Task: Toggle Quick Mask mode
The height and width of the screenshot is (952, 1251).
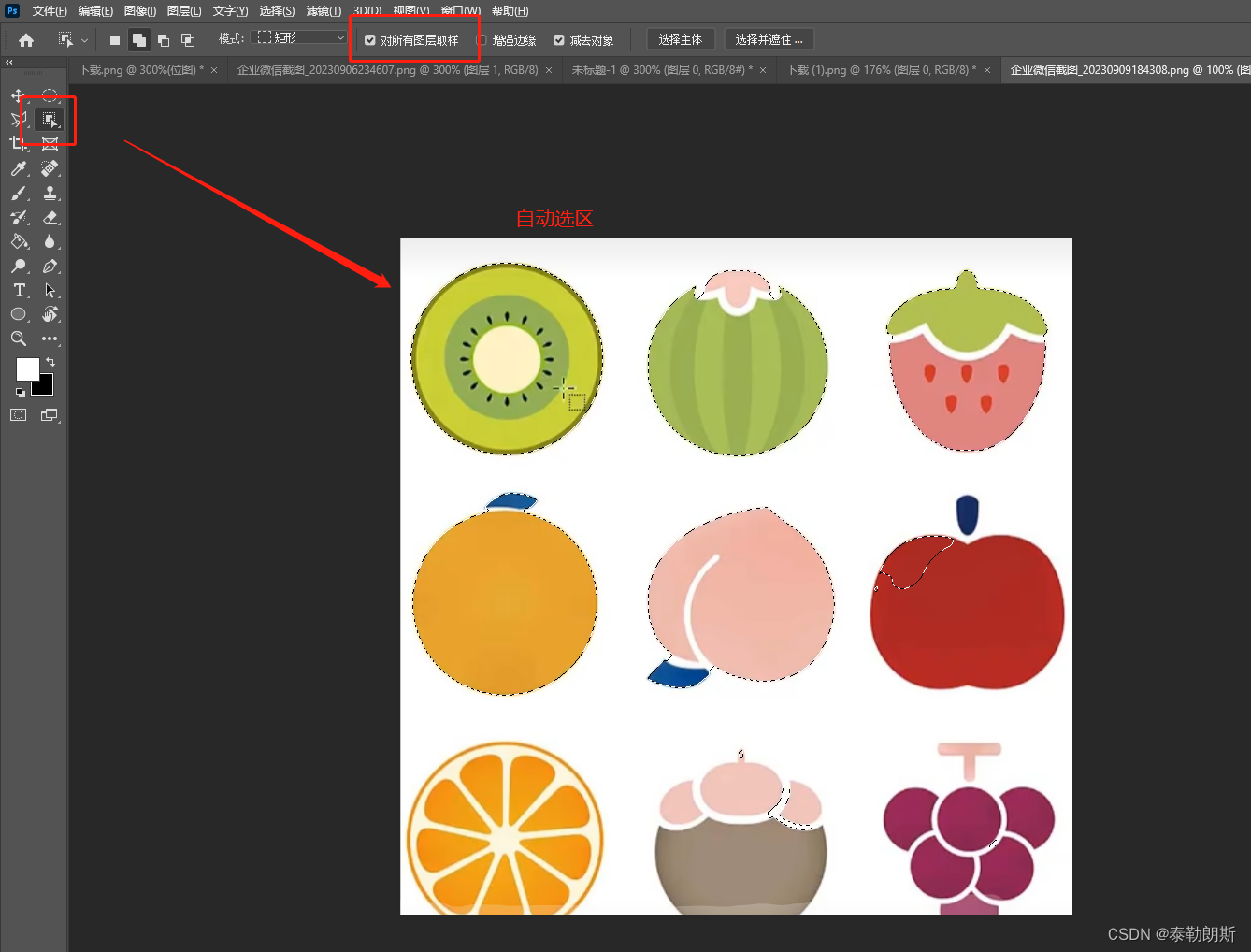Action: click(x=18, y=415)
